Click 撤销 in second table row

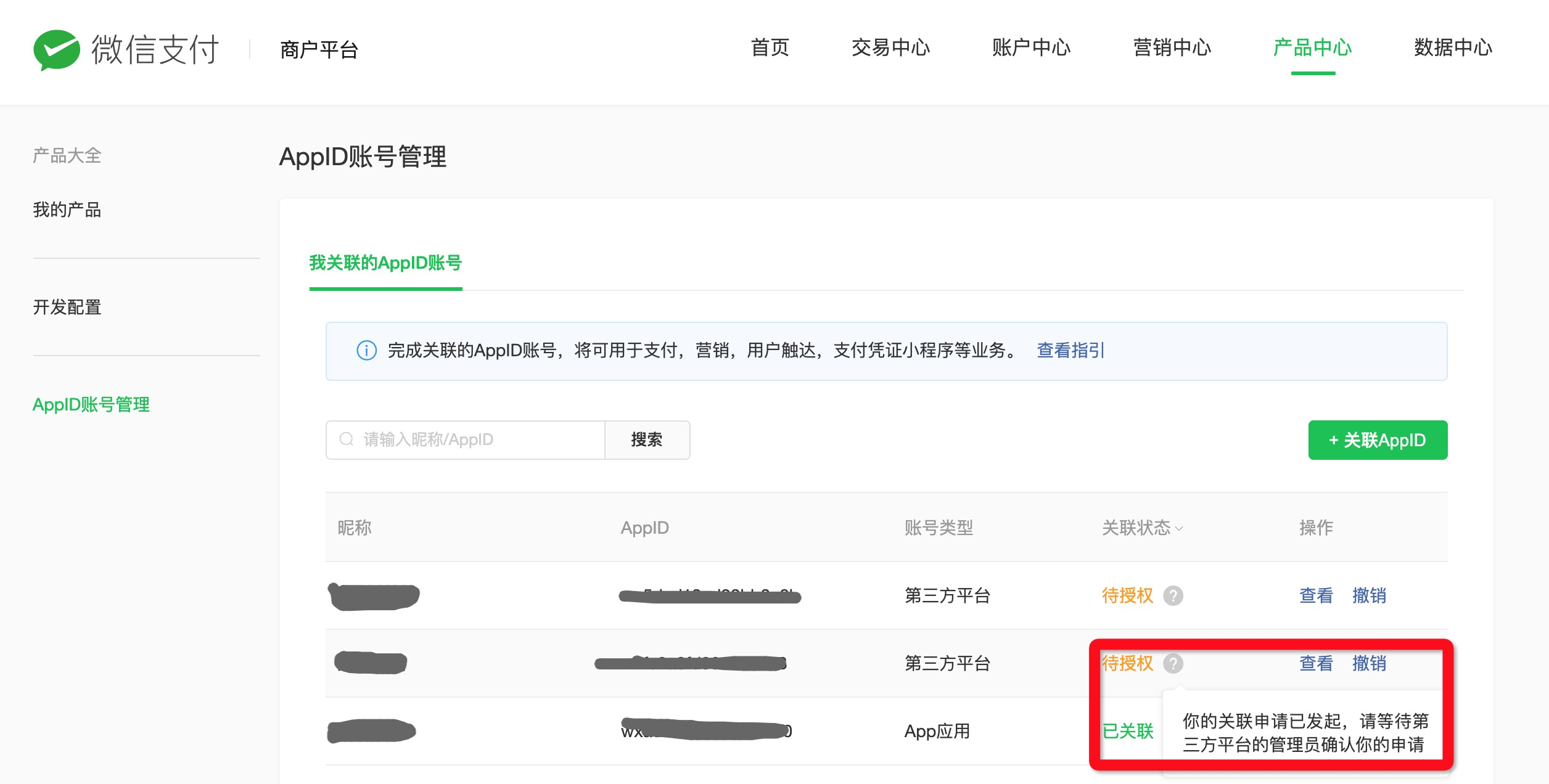(1369, 664)
